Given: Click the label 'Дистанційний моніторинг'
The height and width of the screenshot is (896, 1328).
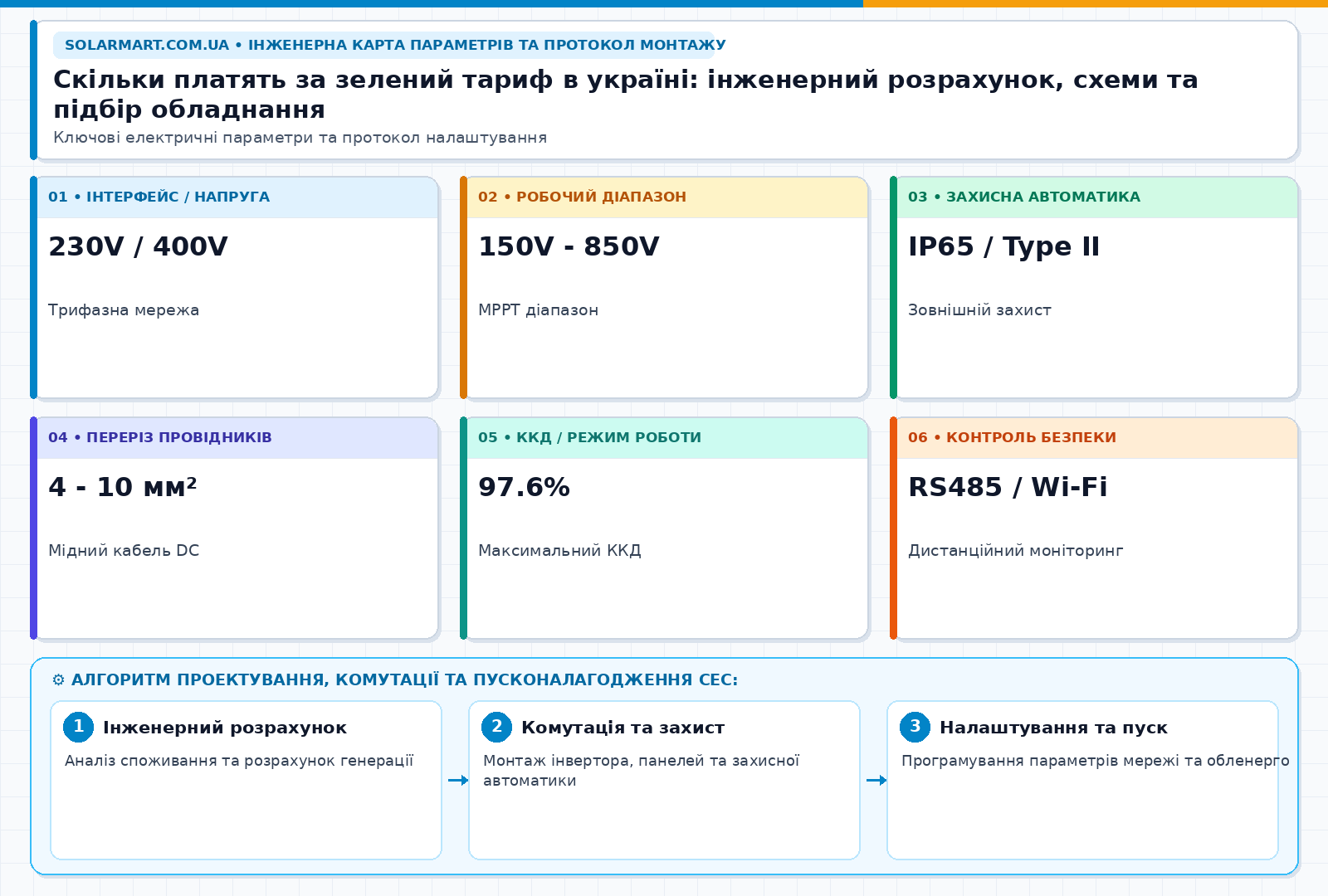Looking at the screenshot, I should [x=1015, y=551].
